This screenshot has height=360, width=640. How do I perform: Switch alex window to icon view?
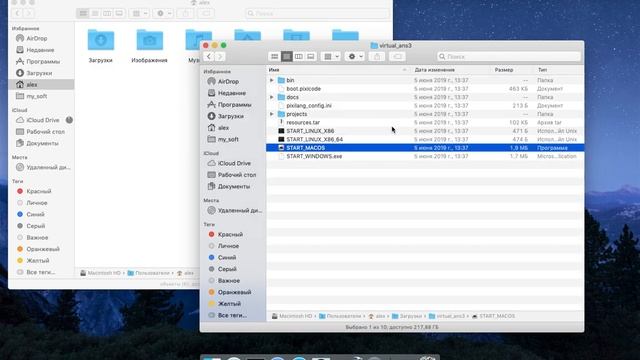point(83,13)
